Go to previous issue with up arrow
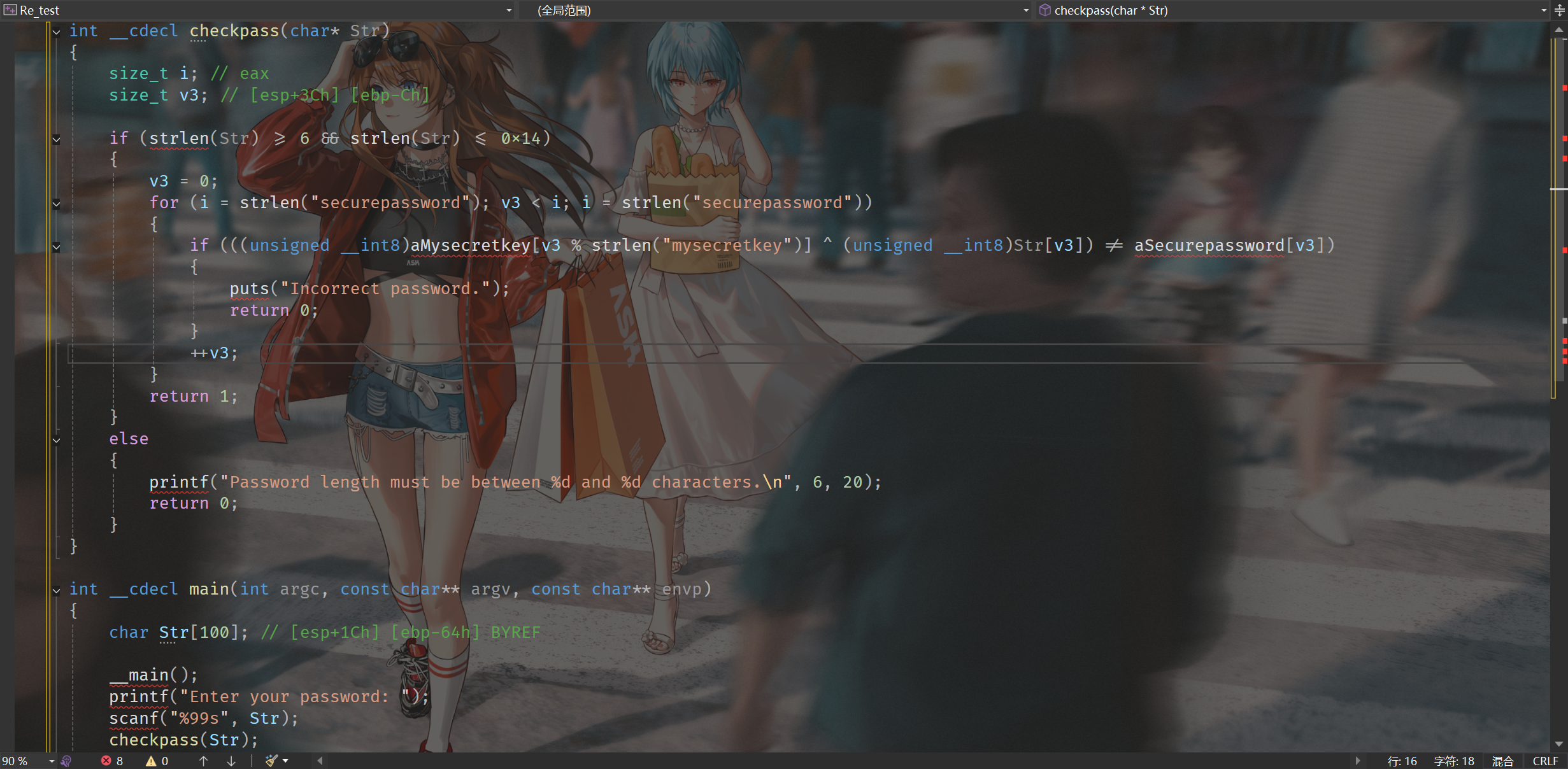The width and height of the screenshot is (1568, 769). tap(204, 761)
